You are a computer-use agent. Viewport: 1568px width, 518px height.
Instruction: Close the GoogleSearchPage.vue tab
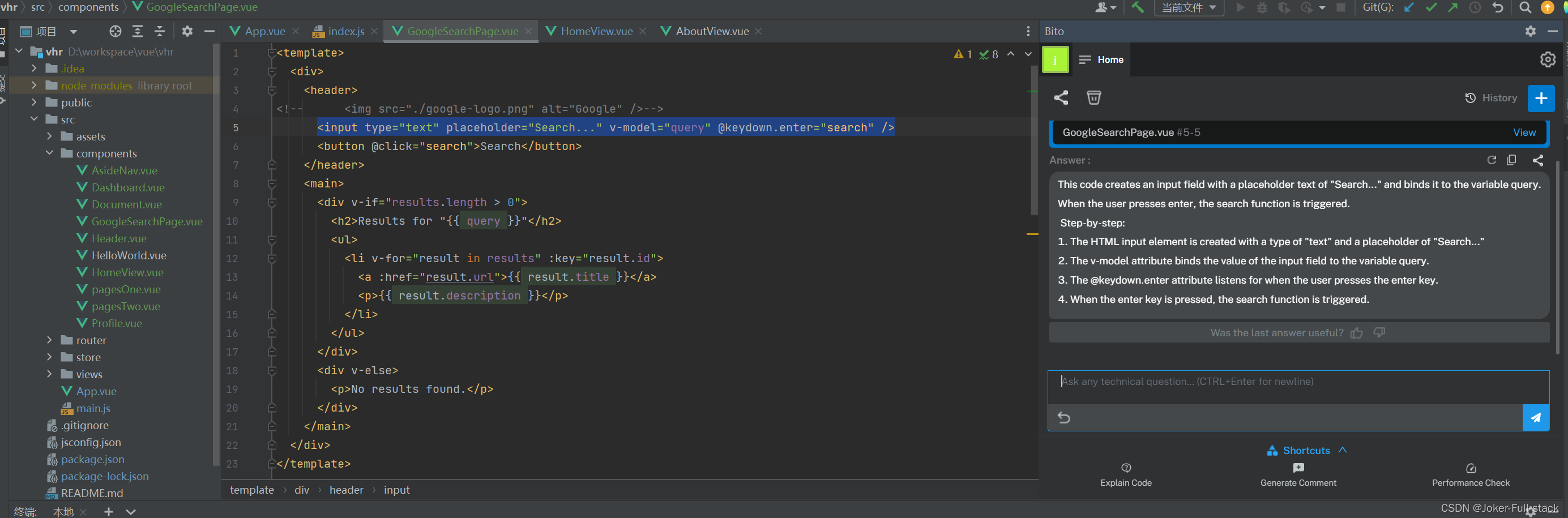point(528,31)
